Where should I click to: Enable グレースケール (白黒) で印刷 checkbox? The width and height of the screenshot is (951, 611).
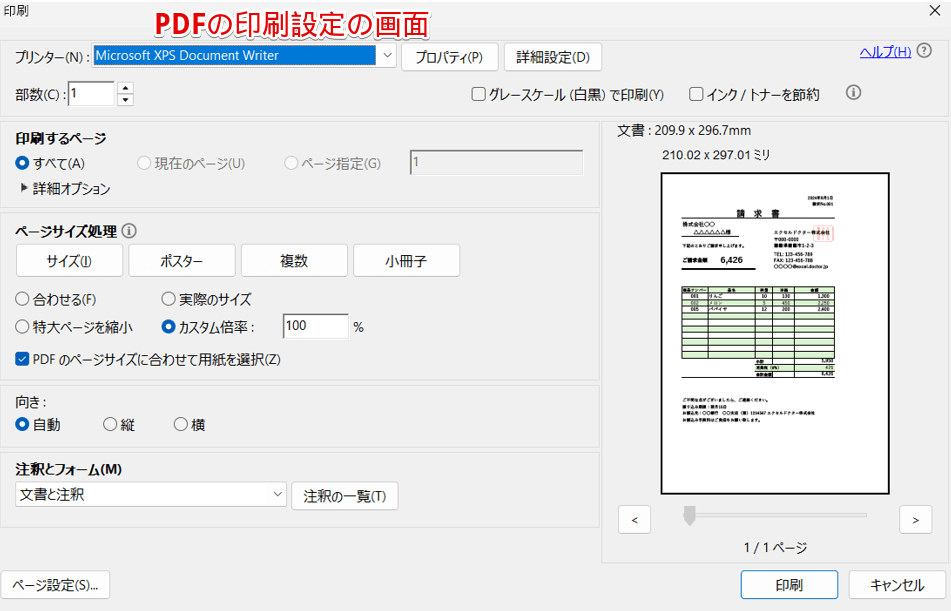[x=477, y=93]
